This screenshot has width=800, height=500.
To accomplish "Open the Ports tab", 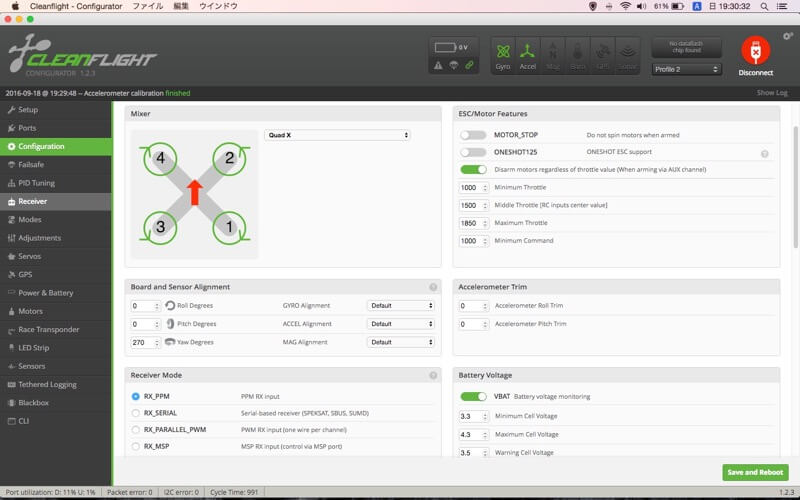I will click(56, 128).
